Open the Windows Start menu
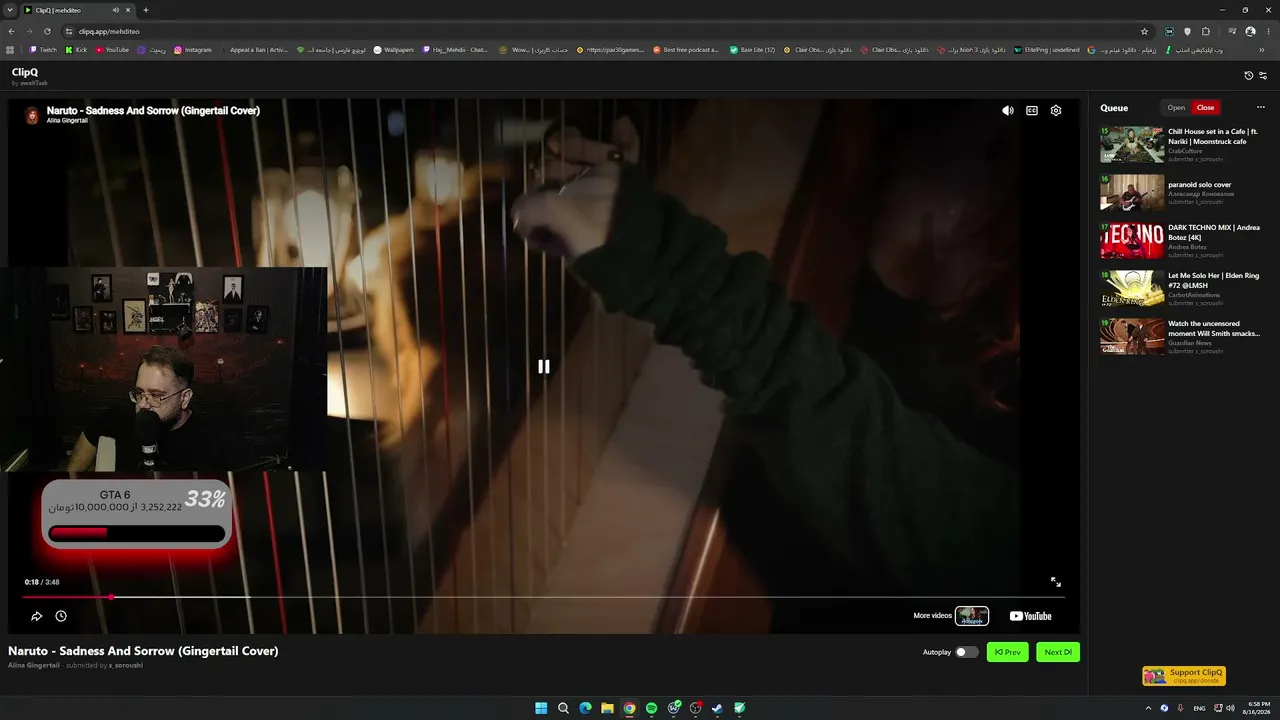Viewport: 1280px width, 720px height. (x=541, y=708)
